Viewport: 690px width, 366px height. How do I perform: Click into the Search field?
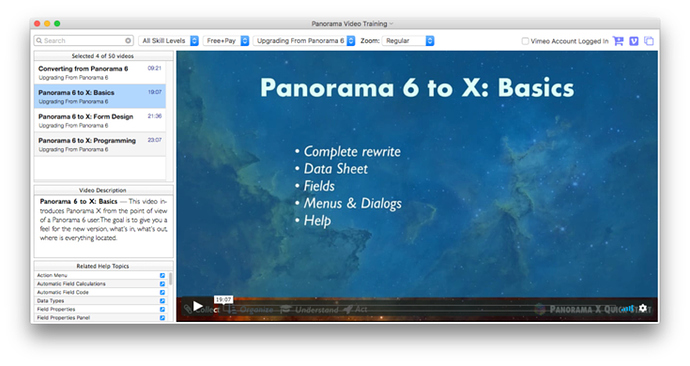(x=84, y=40)
